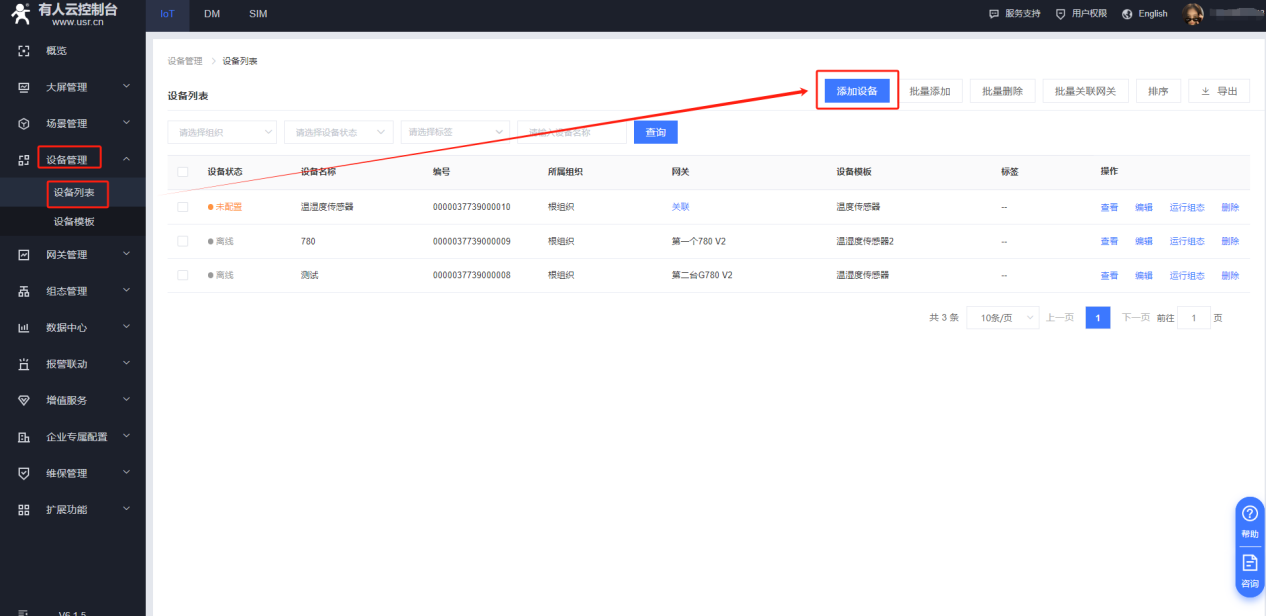Click the device name search input field
The height and width of the screenshot is (616, 1266).
(x=572, y=132)
